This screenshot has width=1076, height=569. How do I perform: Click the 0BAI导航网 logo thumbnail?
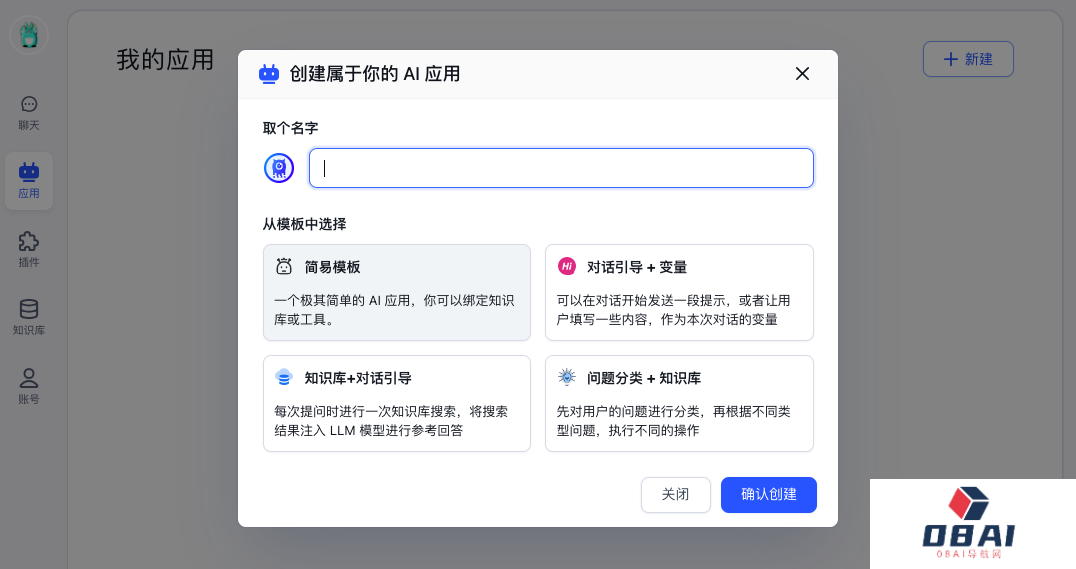point(972,524)
